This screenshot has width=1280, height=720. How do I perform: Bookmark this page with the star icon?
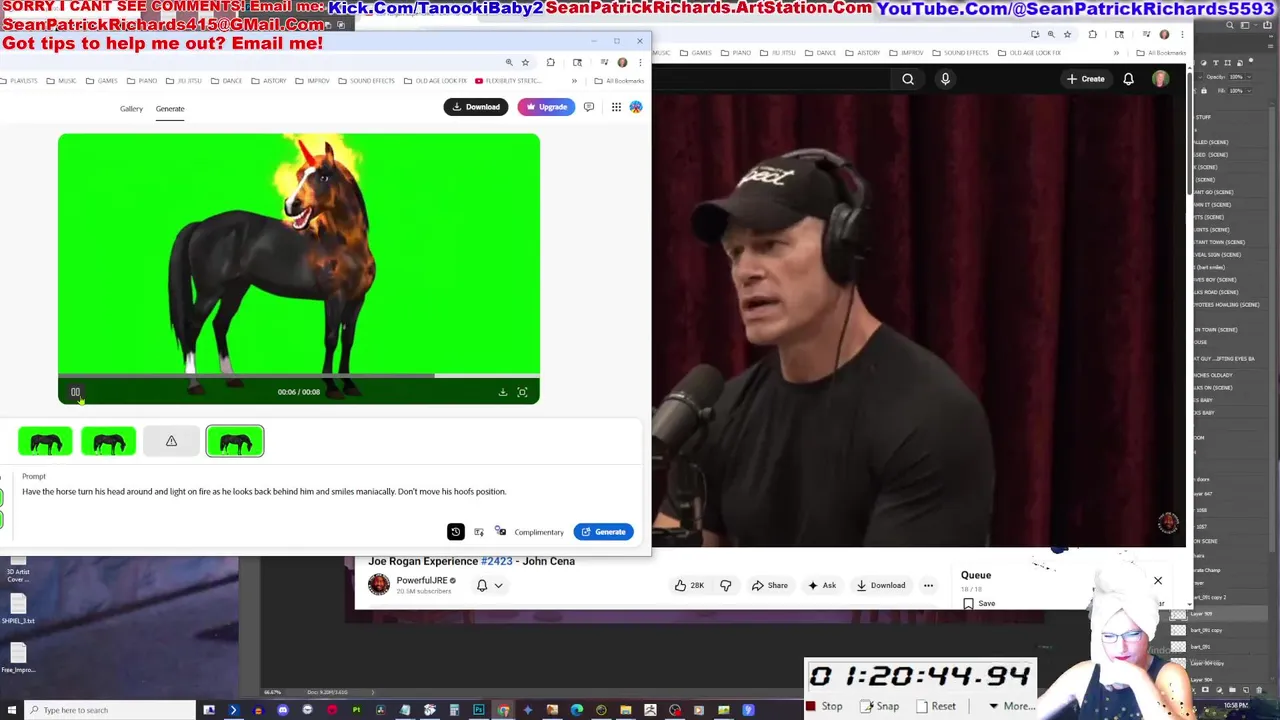tap(525, 62)
